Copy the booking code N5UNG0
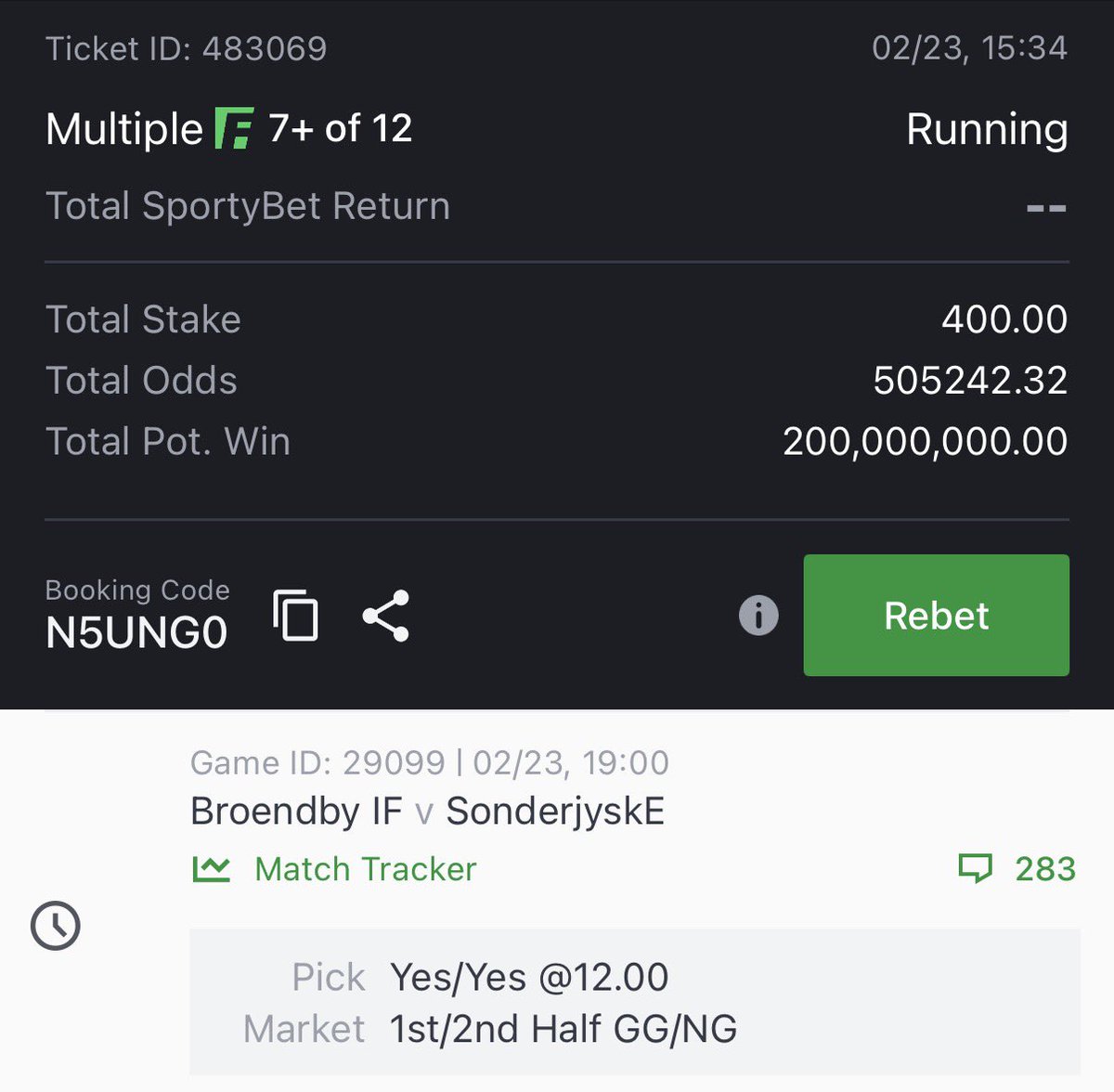This screenshot has height=1092, width=1114. (x=296, y=616)
